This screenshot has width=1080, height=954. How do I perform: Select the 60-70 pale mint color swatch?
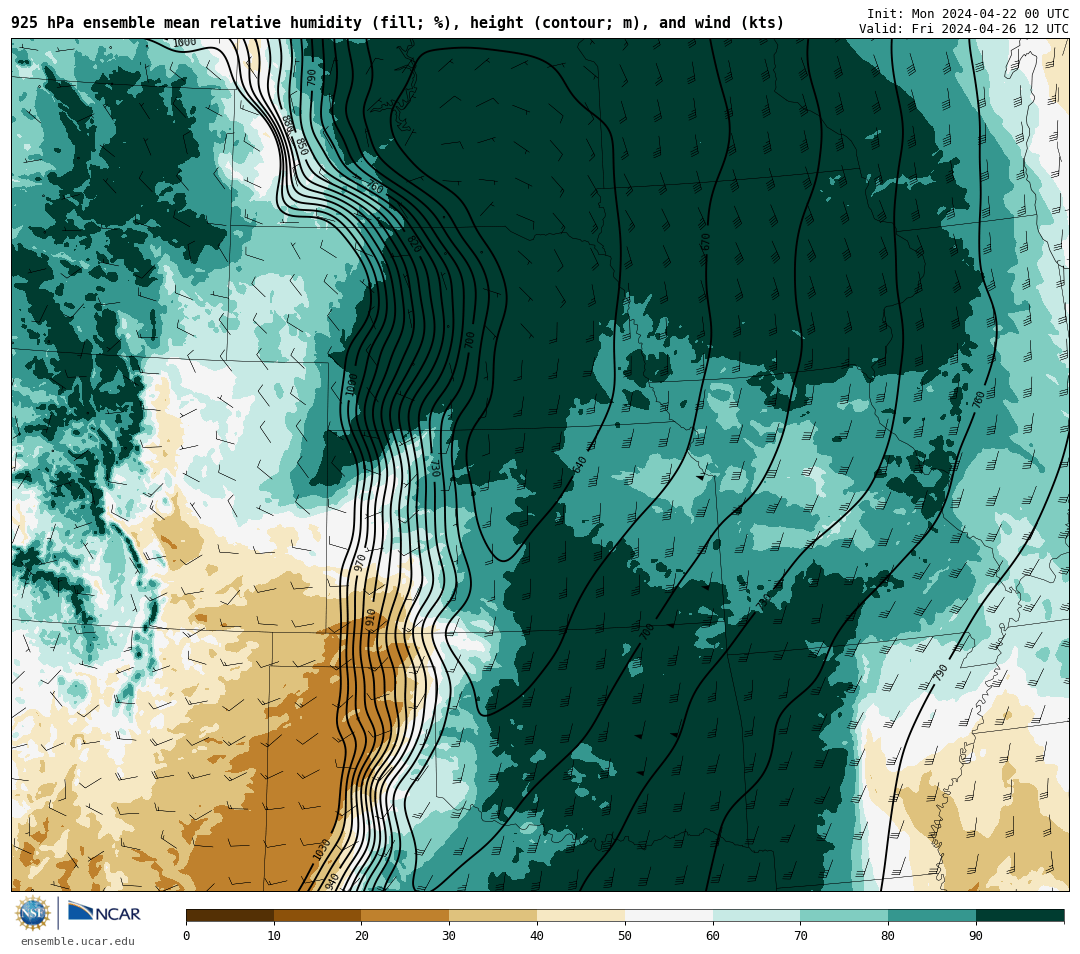[756, 915]
